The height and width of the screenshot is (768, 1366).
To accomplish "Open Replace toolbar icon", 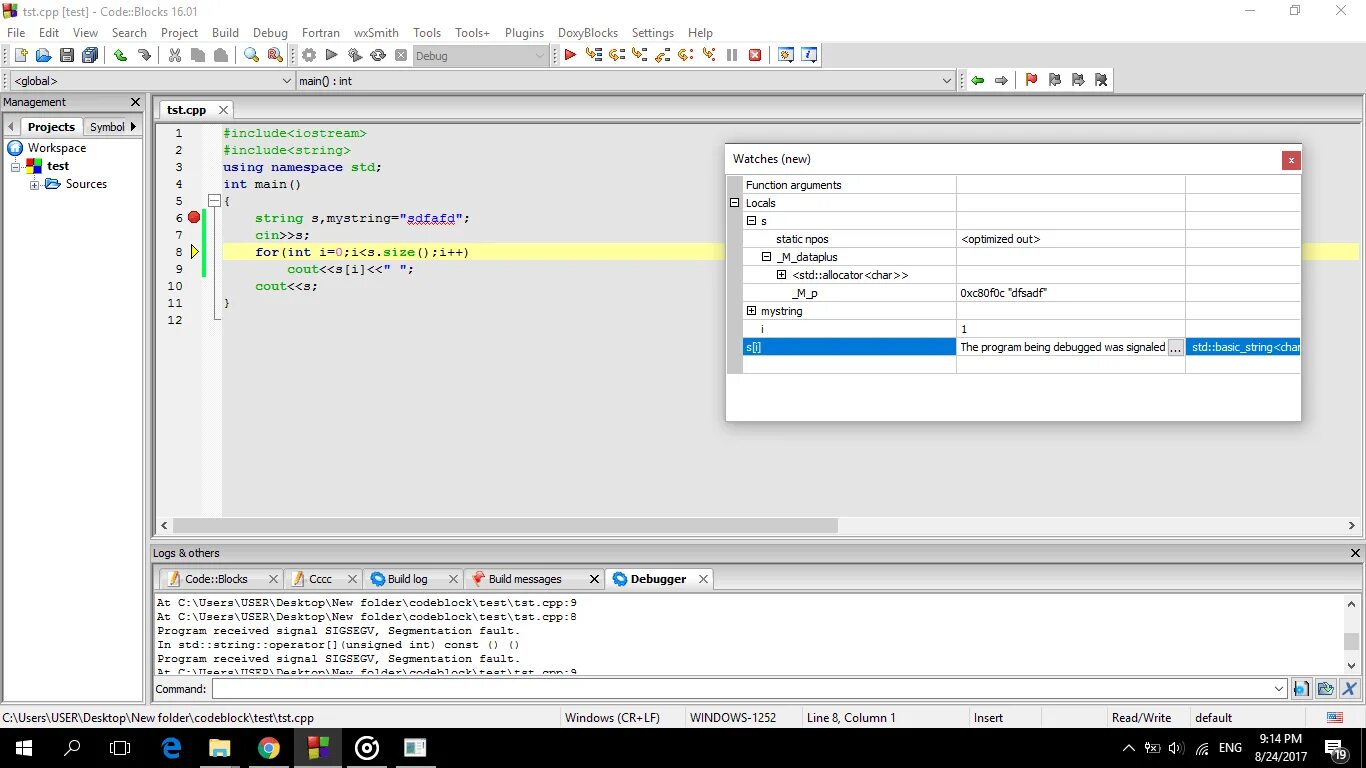I will [275, 56].
